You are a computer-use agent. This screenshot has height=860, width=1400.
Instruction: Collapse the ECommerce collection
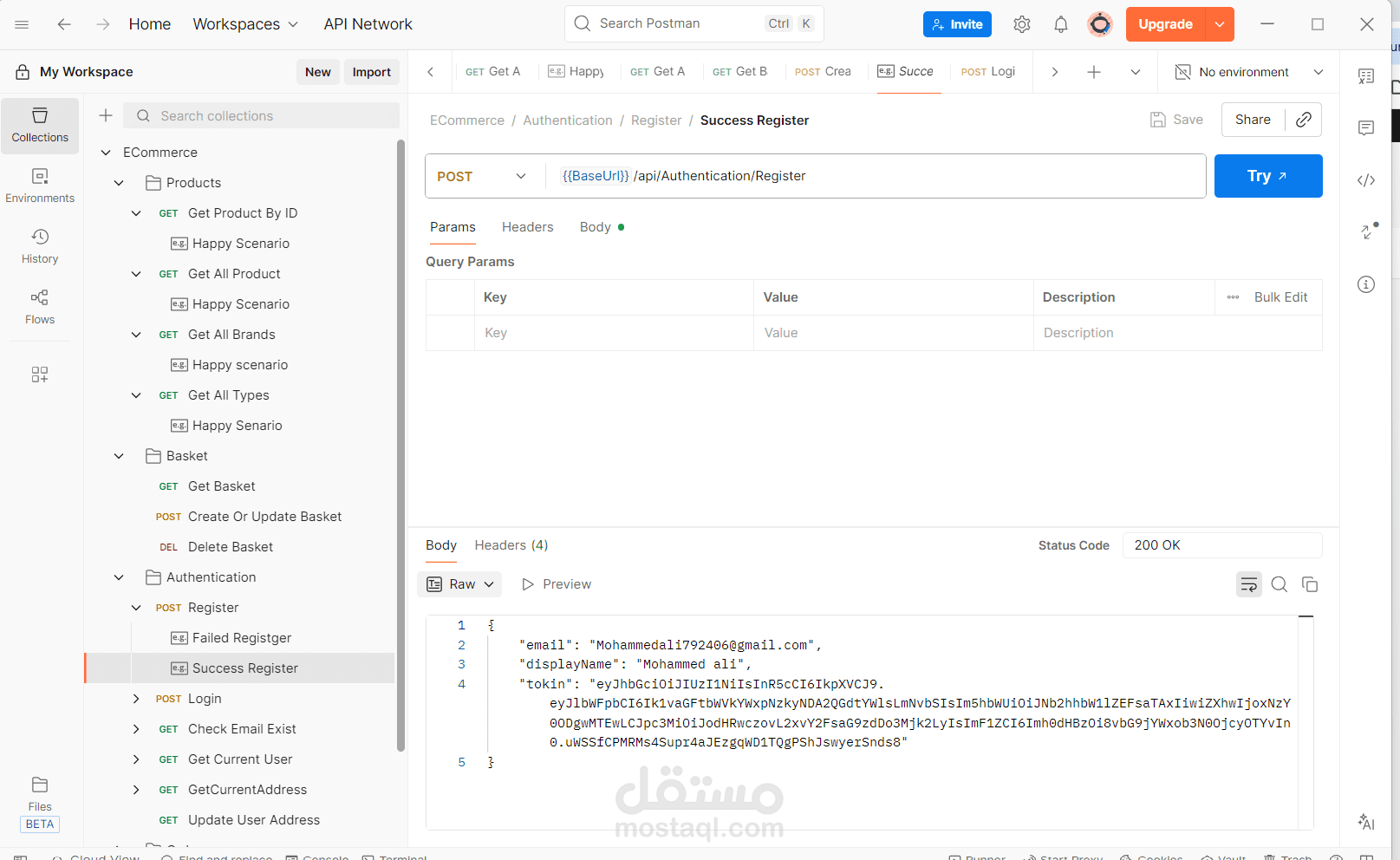point(106,153)
